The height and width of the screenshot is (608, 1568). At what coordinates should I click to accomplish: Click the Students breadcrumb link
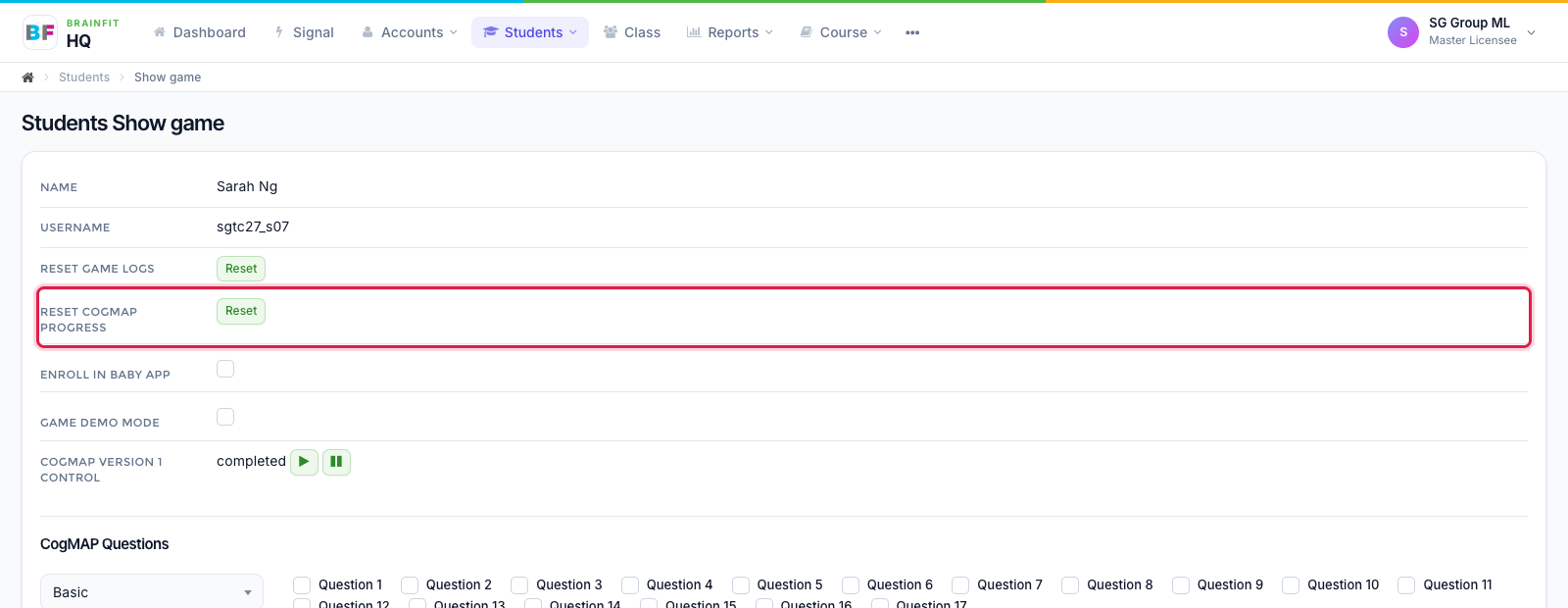[x=84, y=77]
